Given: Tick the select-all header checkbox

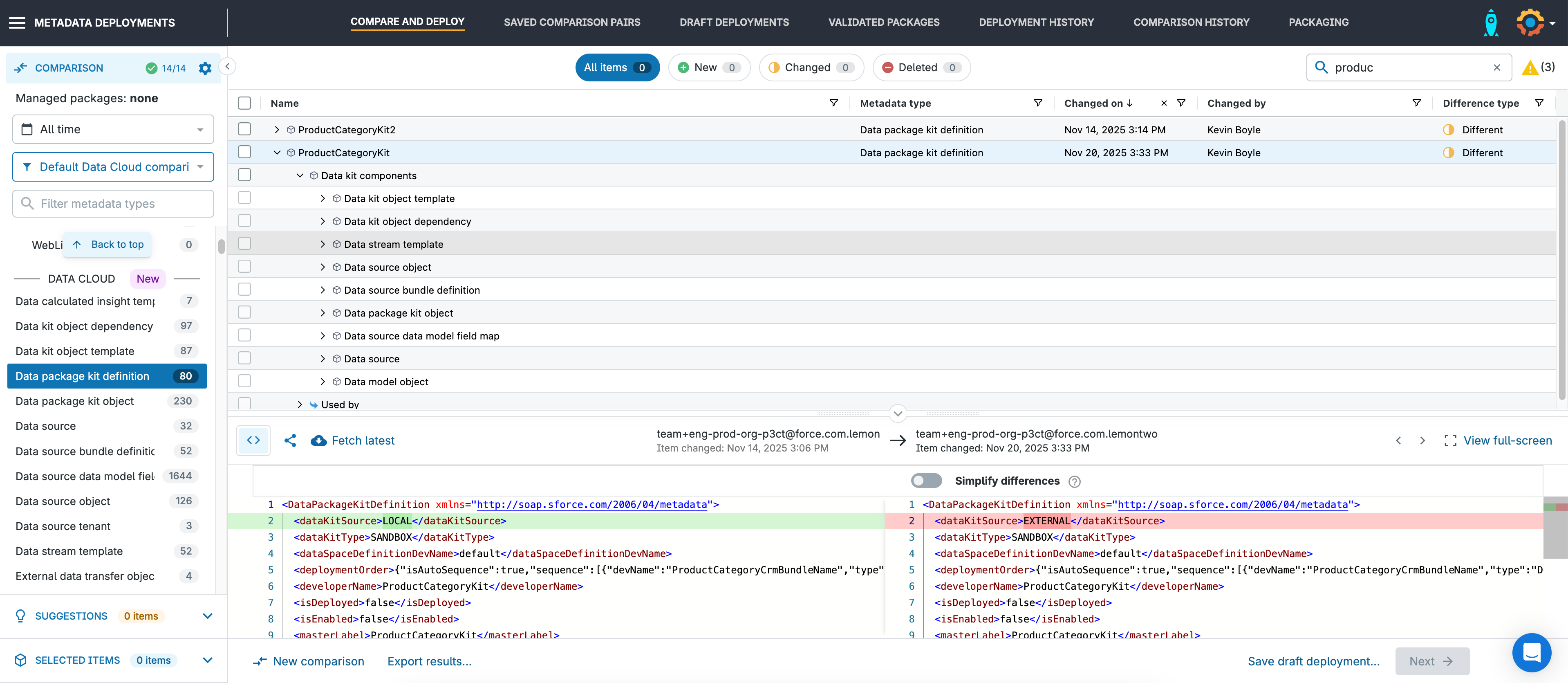Looking at the screenshot, I should (x=245, y=103).
